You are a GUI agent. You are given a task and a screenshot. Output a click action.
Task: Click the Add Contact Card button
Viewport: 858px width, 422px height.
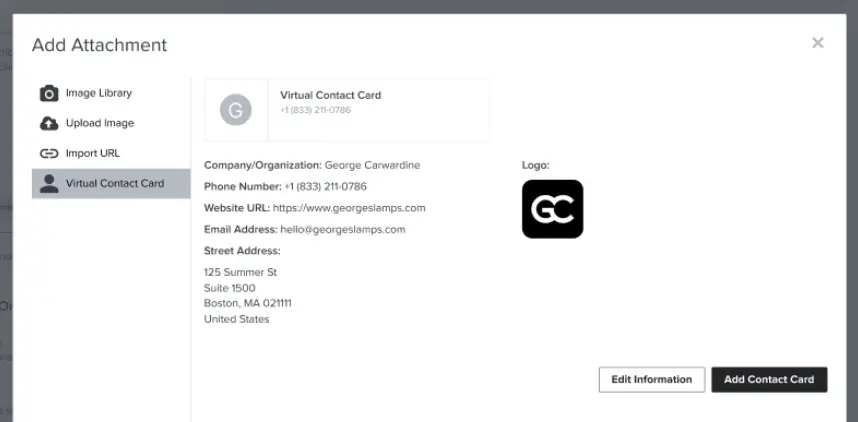[x=769, y=380]
